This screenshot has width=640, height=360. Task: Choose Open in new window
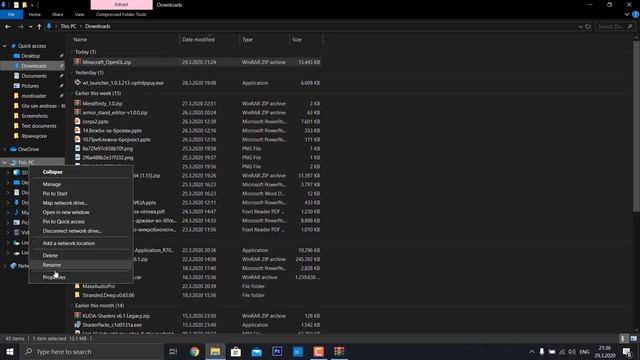[x=81, y=213]
